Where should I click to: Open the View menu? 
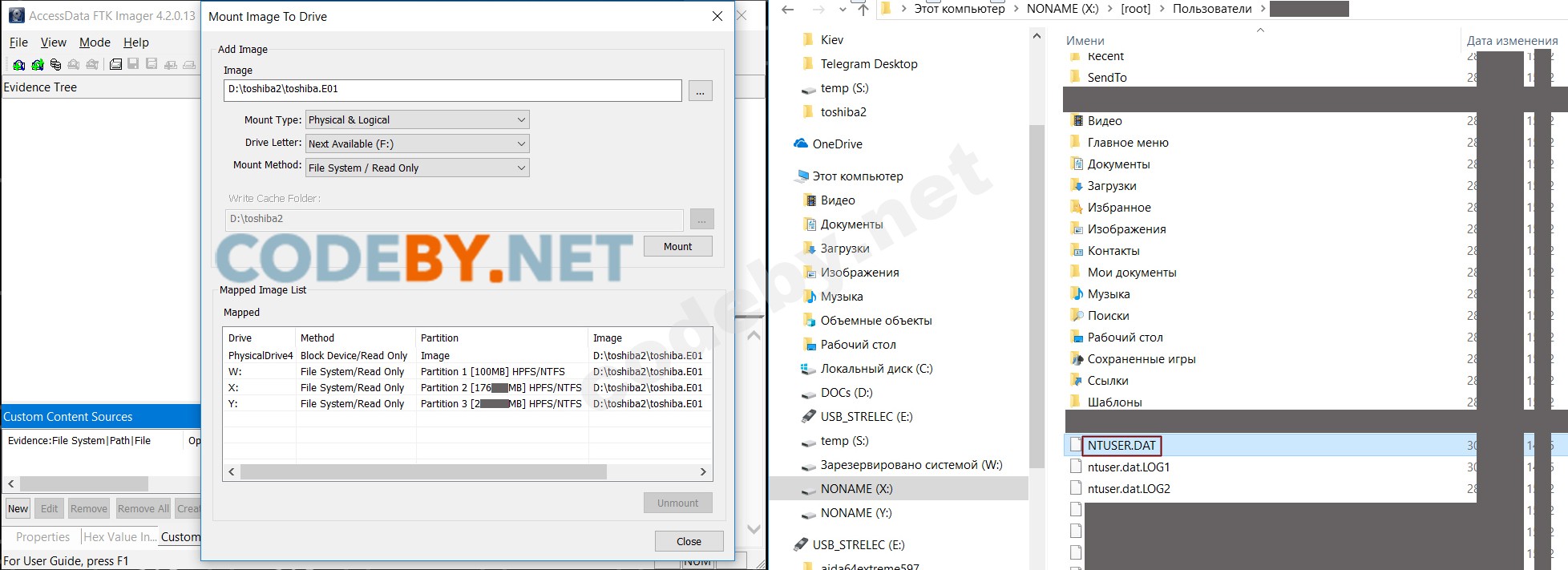[x=54, y=42]
